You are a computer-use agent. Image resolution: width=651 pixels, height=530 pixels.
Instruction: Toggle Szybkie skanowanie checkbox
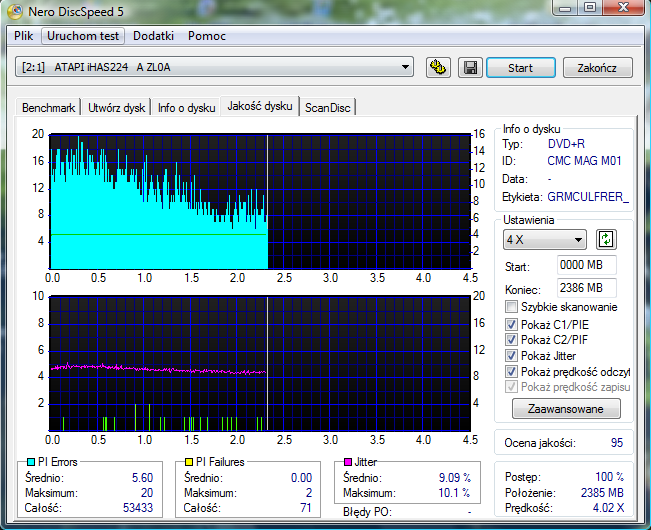[512, 307]
